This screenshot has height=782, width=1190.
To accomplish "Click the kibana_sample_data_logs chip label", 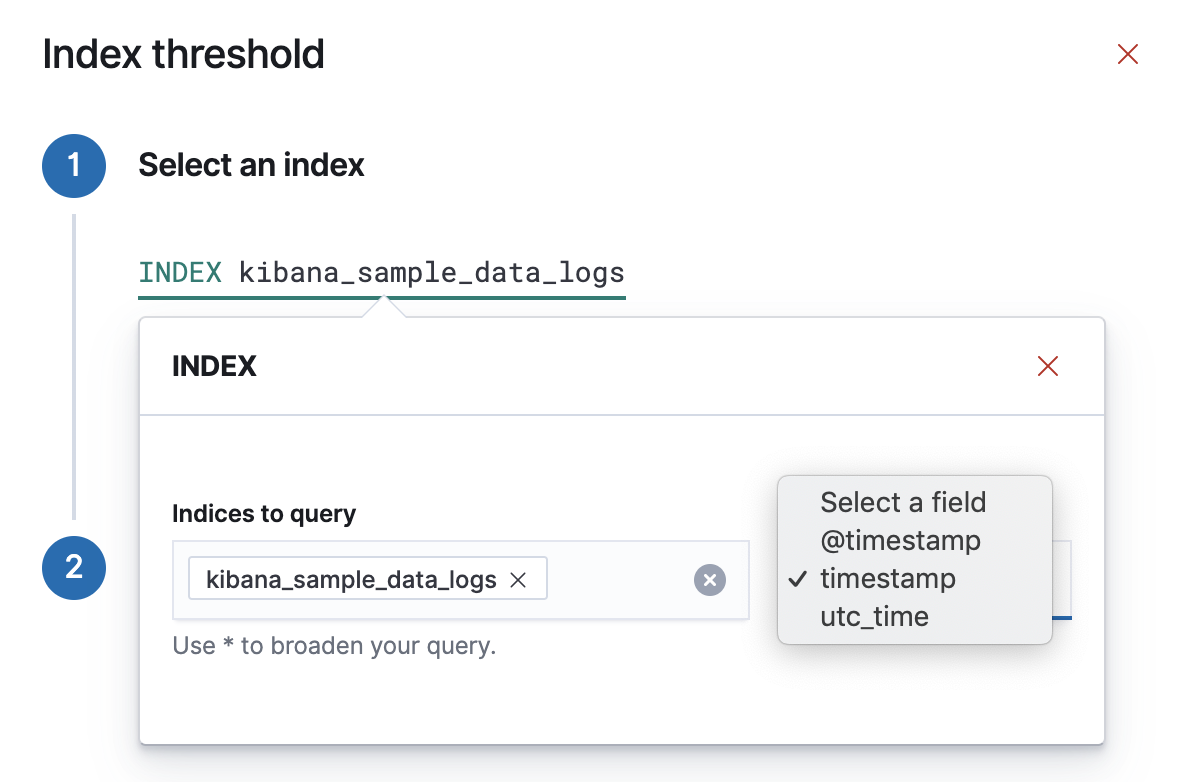I will (351, 579).
